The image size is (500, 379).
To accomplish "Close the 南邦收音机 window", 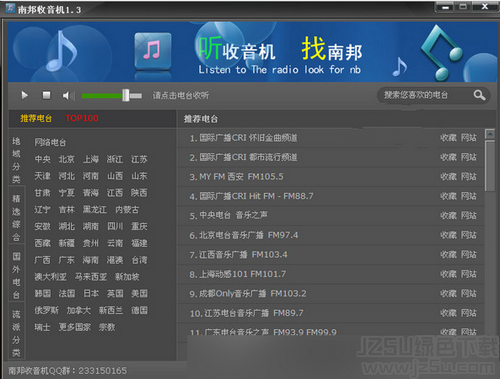I will click(485, 7).
